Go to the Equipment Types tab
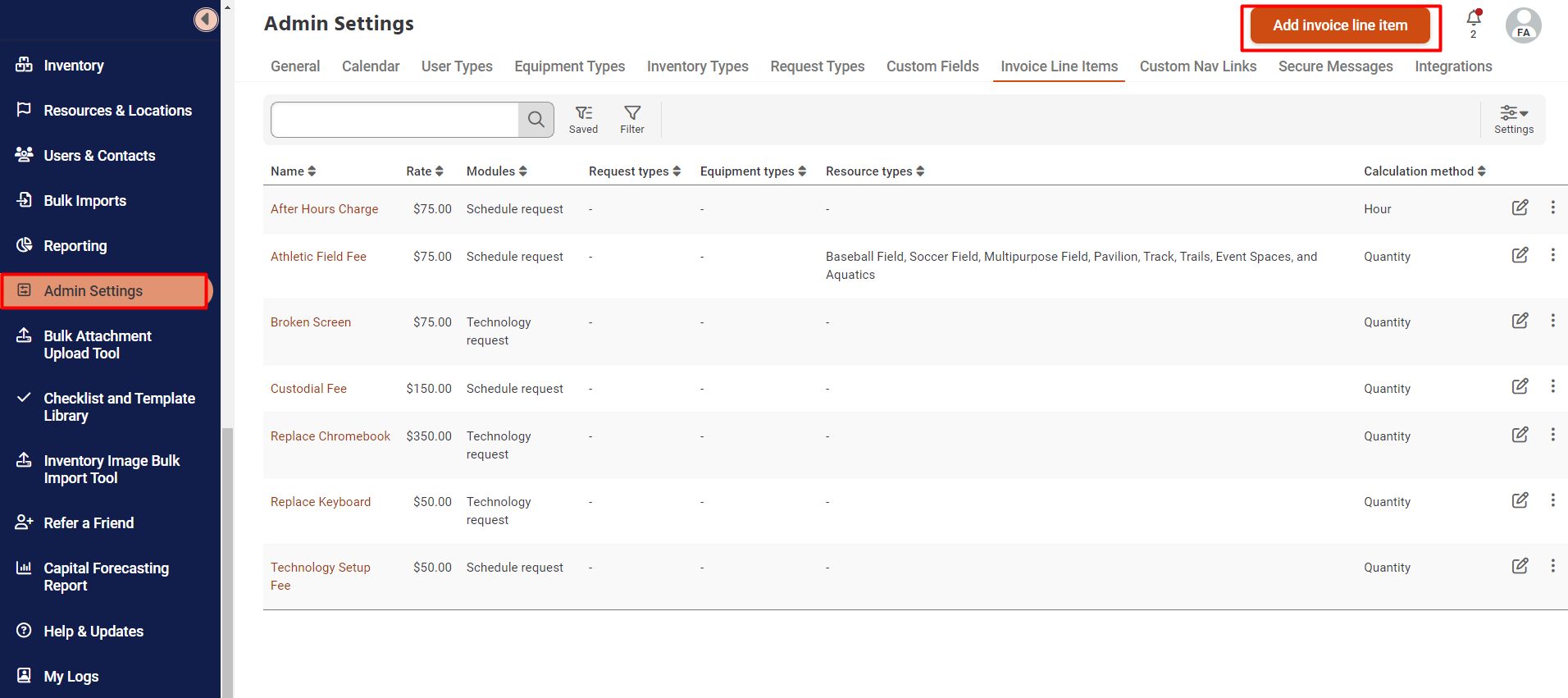The image size is (1568, 698). point(569,66)
